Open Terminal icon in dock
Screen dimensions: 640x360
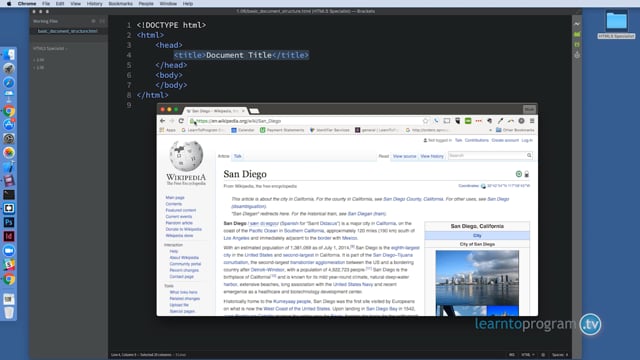pyautogui.click(x=9, y=195)
